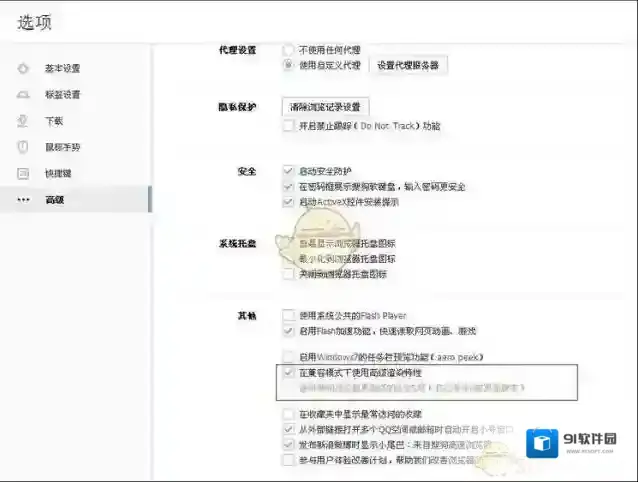The image size is (638, 482).
Task: Click the three-dots icon beside 高级
Action: tap(23, 200)
